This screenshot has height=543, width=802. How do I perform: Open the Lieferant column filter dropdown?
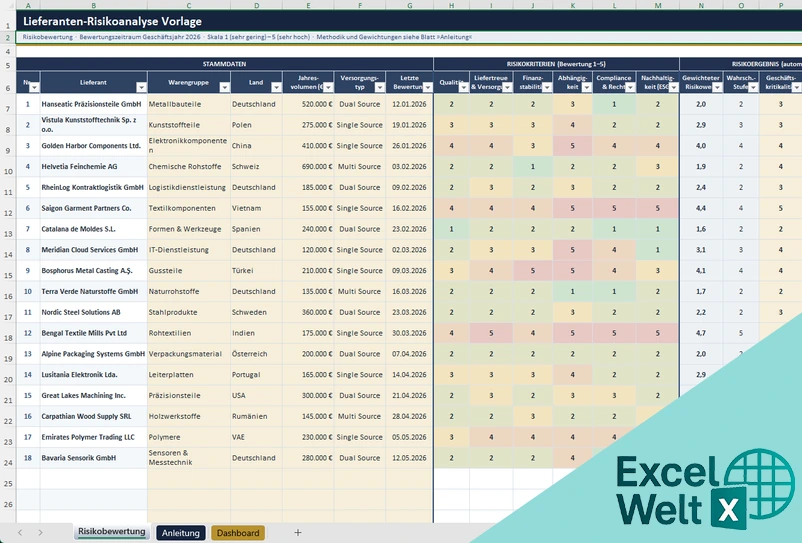pyautogui.click(x=141, y=87)
